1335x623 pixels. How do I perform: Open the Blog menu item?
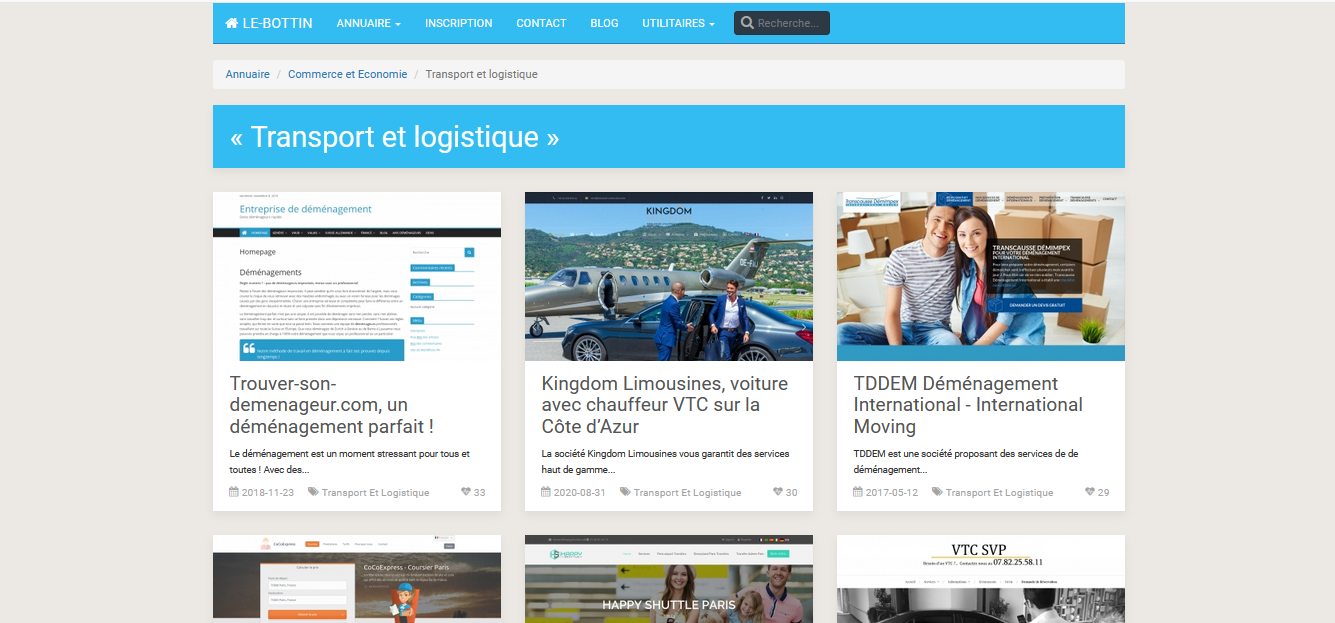(604, 23)
